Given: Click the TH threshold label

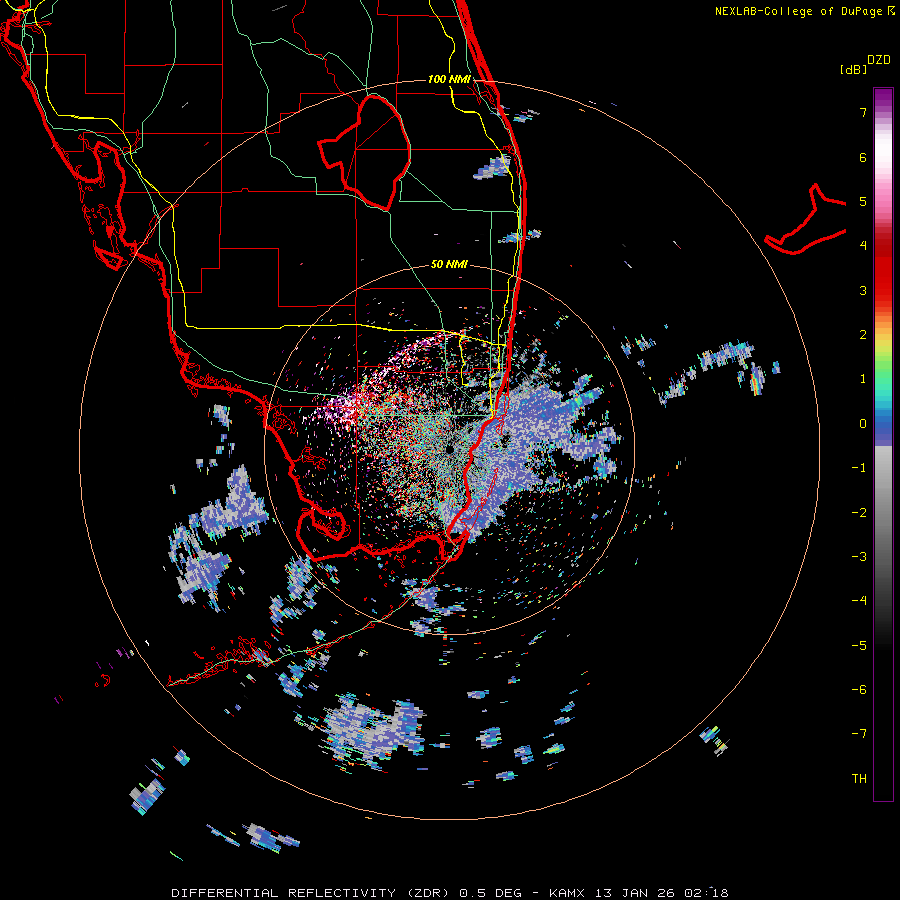Looking at the screenshot, I should pos(859,779).
